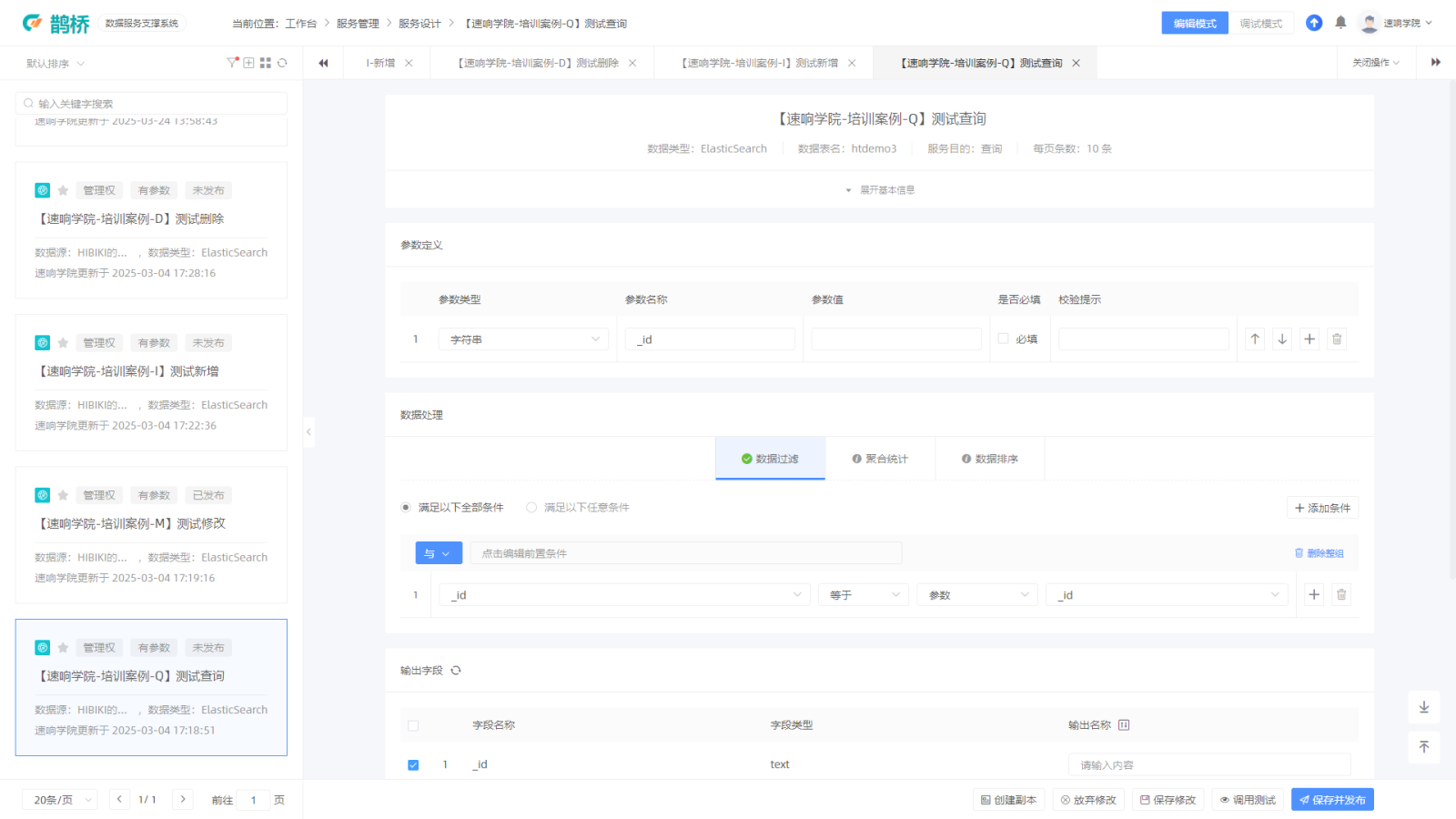1456x819 pixels.
Task: Click the notification bell icon
Action: click(x=1340, y=23)
